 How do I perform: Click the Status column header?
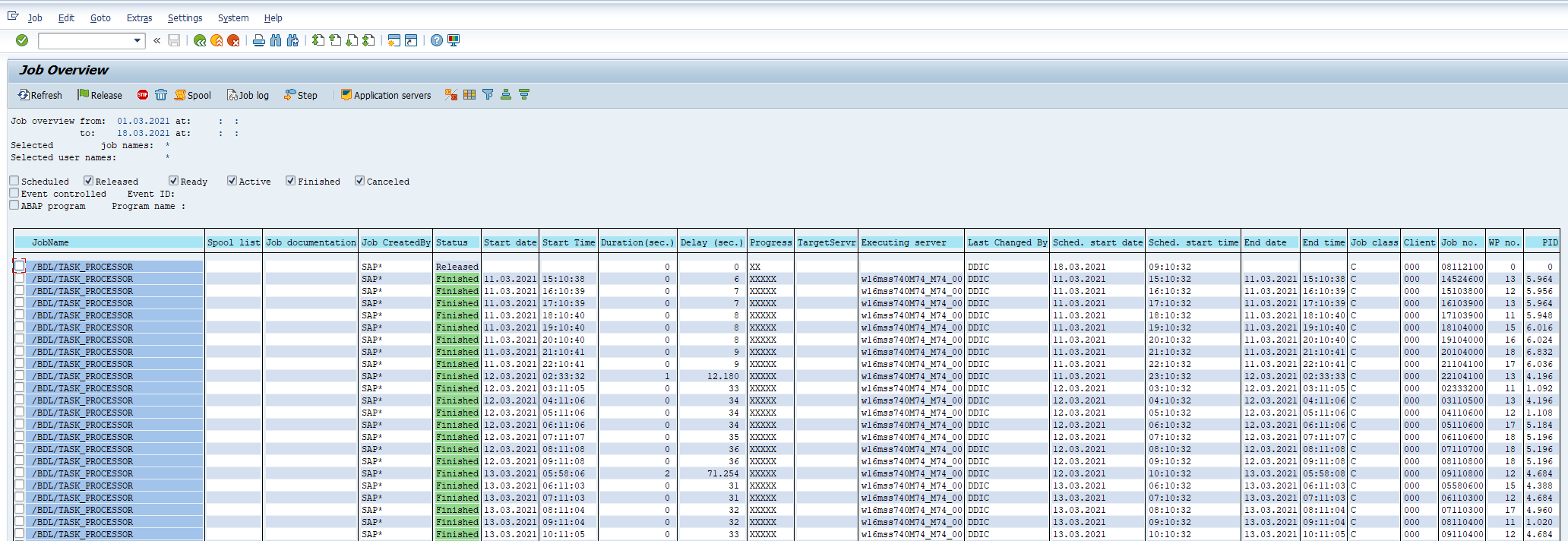[x=453, y=242]
